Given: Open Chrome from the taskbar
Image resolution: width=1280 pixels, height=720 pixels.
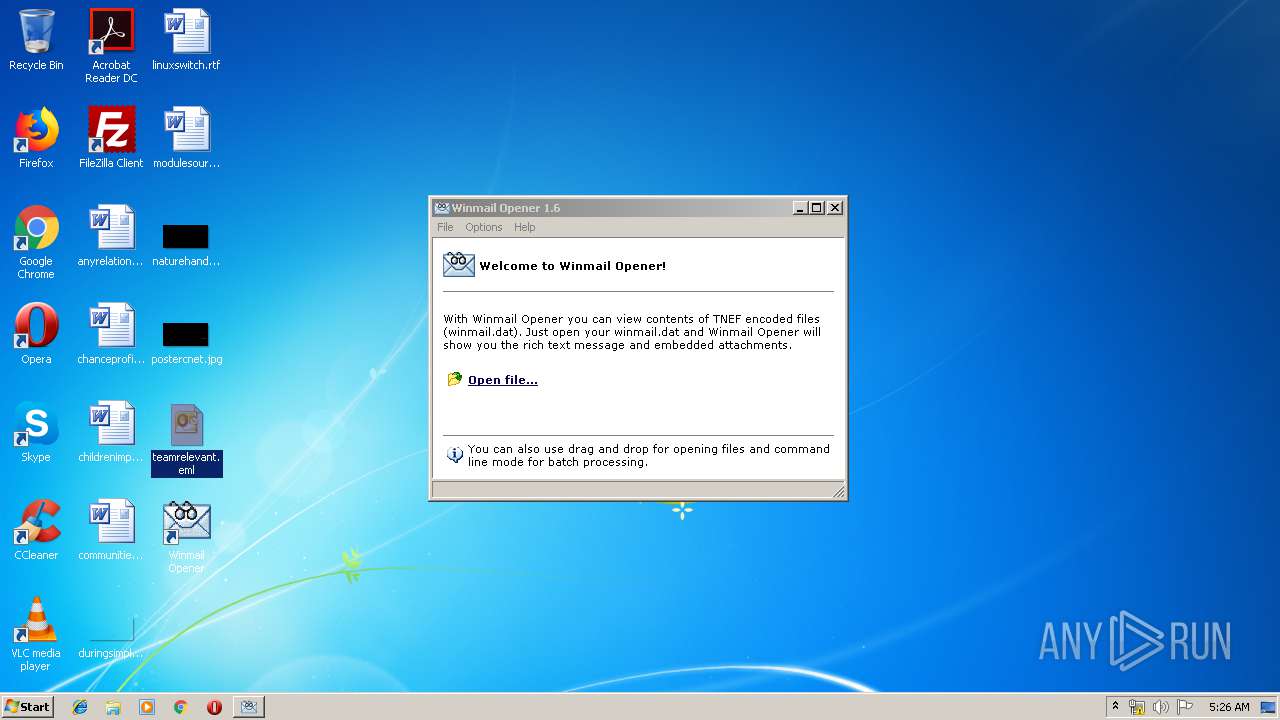Looking at the screenshot, I should [180, 707].
